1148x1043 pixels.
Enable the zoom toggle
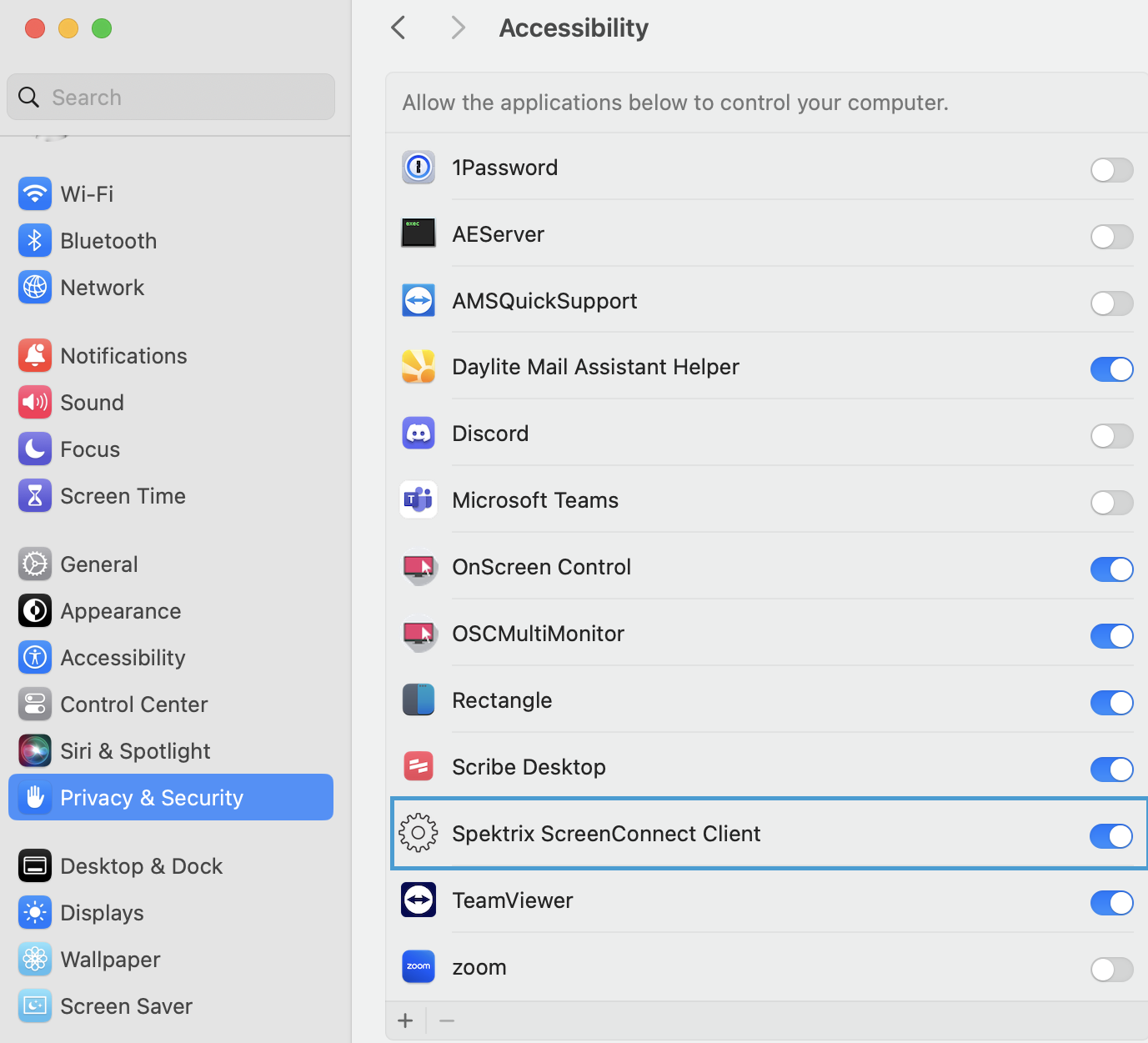coord(1112,970)
